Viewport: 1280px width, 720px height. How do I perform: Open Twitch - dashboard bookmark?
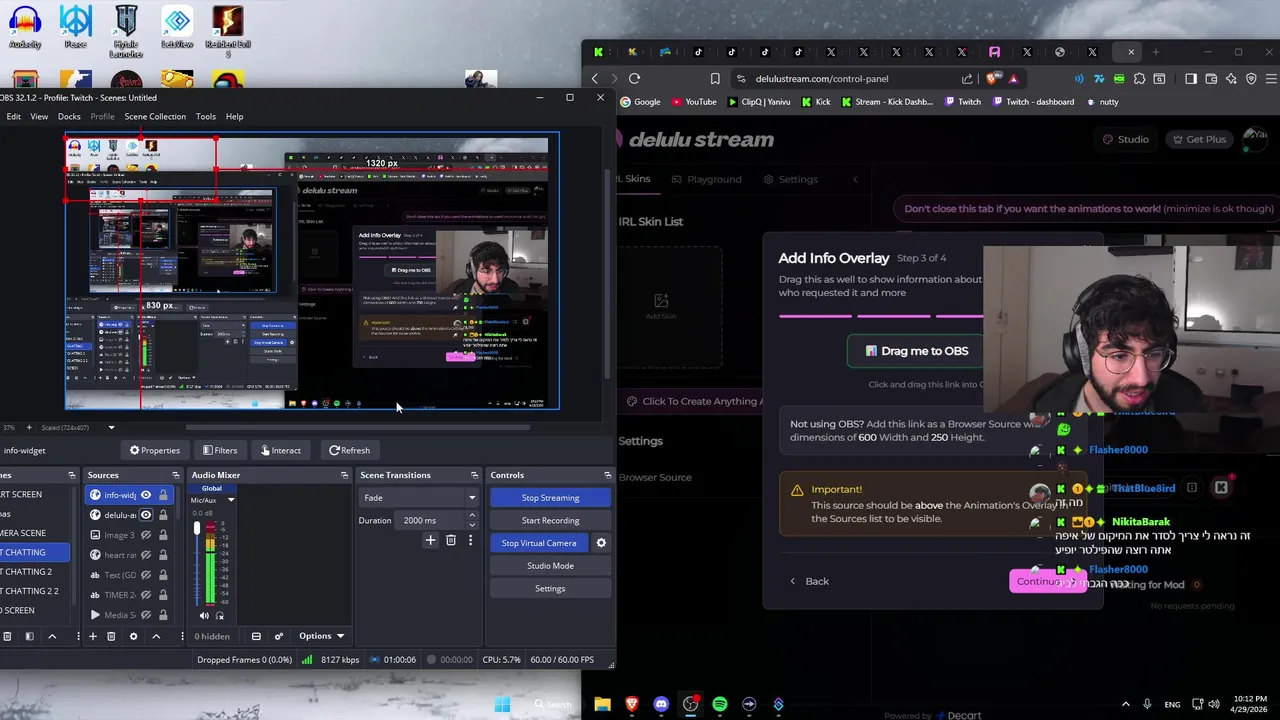pyautogui.click(x=1032, y=102)
